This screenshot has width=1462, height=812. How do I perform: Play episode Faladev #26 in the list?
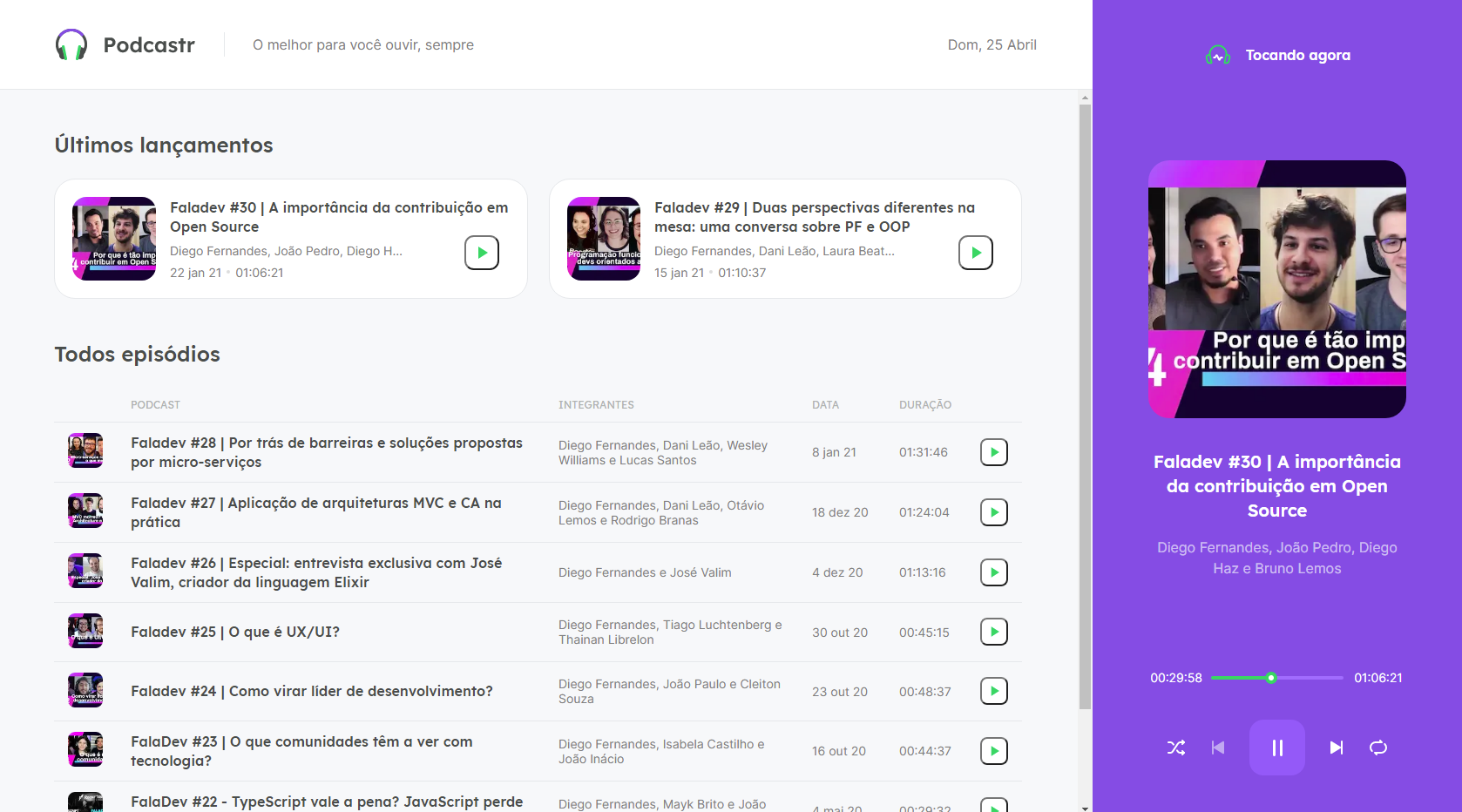coord(994,572)
